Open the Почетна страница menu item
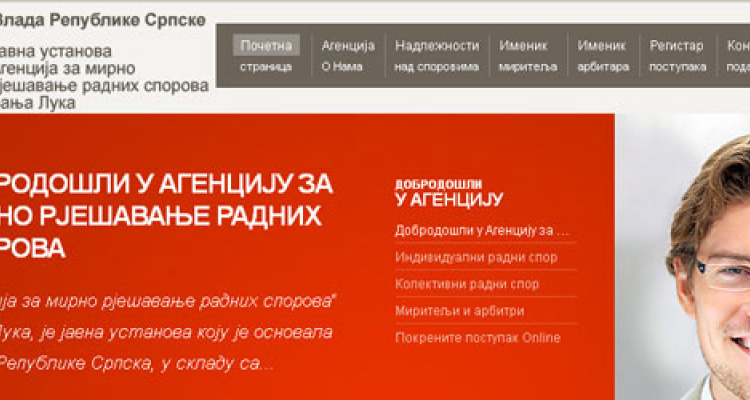Image resolution: width=750 pixels, height=400 pixels. [x=266, y=56]
